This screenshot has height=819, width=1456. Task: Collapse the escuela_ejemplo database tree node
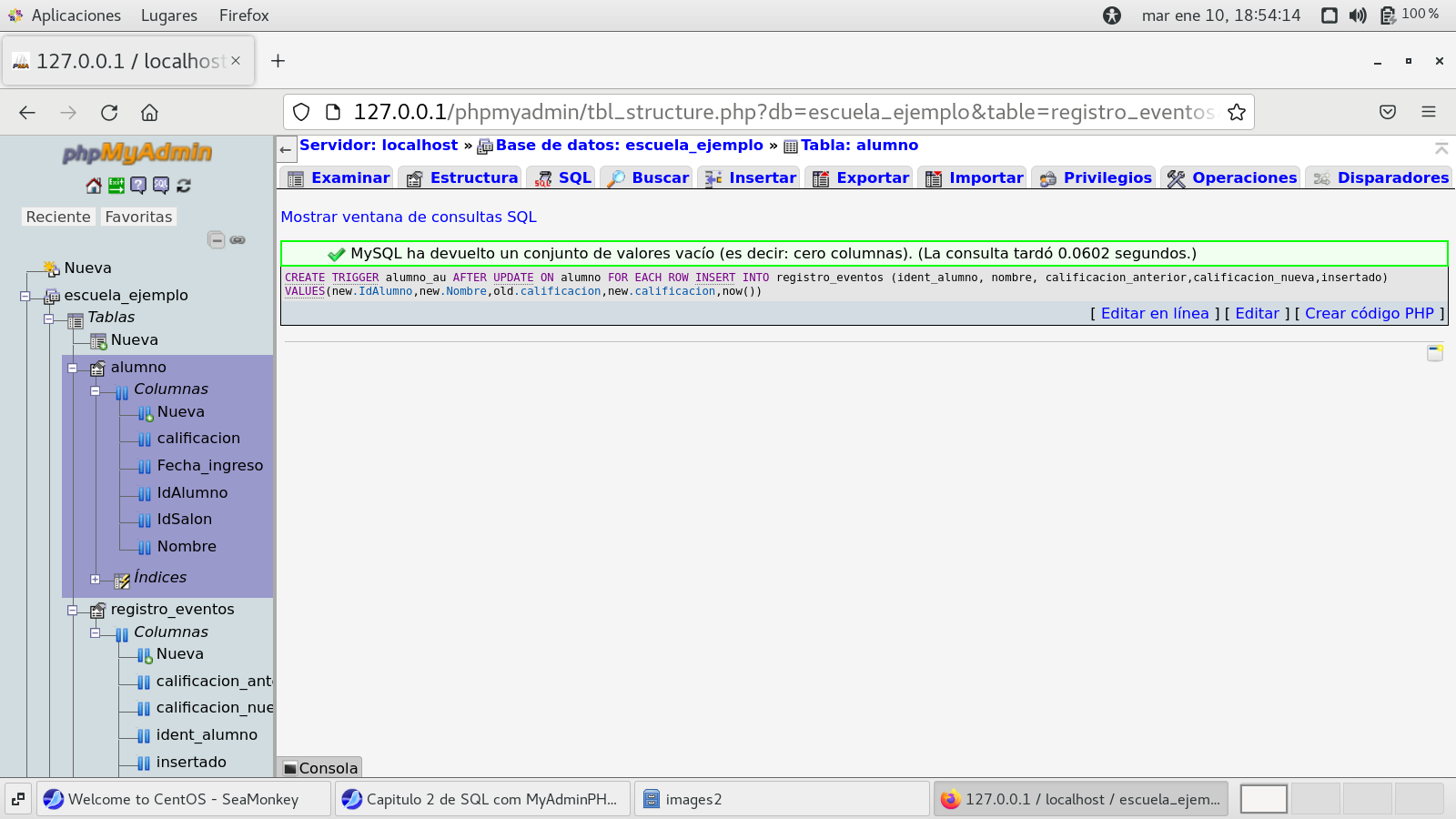click(25, 296)
